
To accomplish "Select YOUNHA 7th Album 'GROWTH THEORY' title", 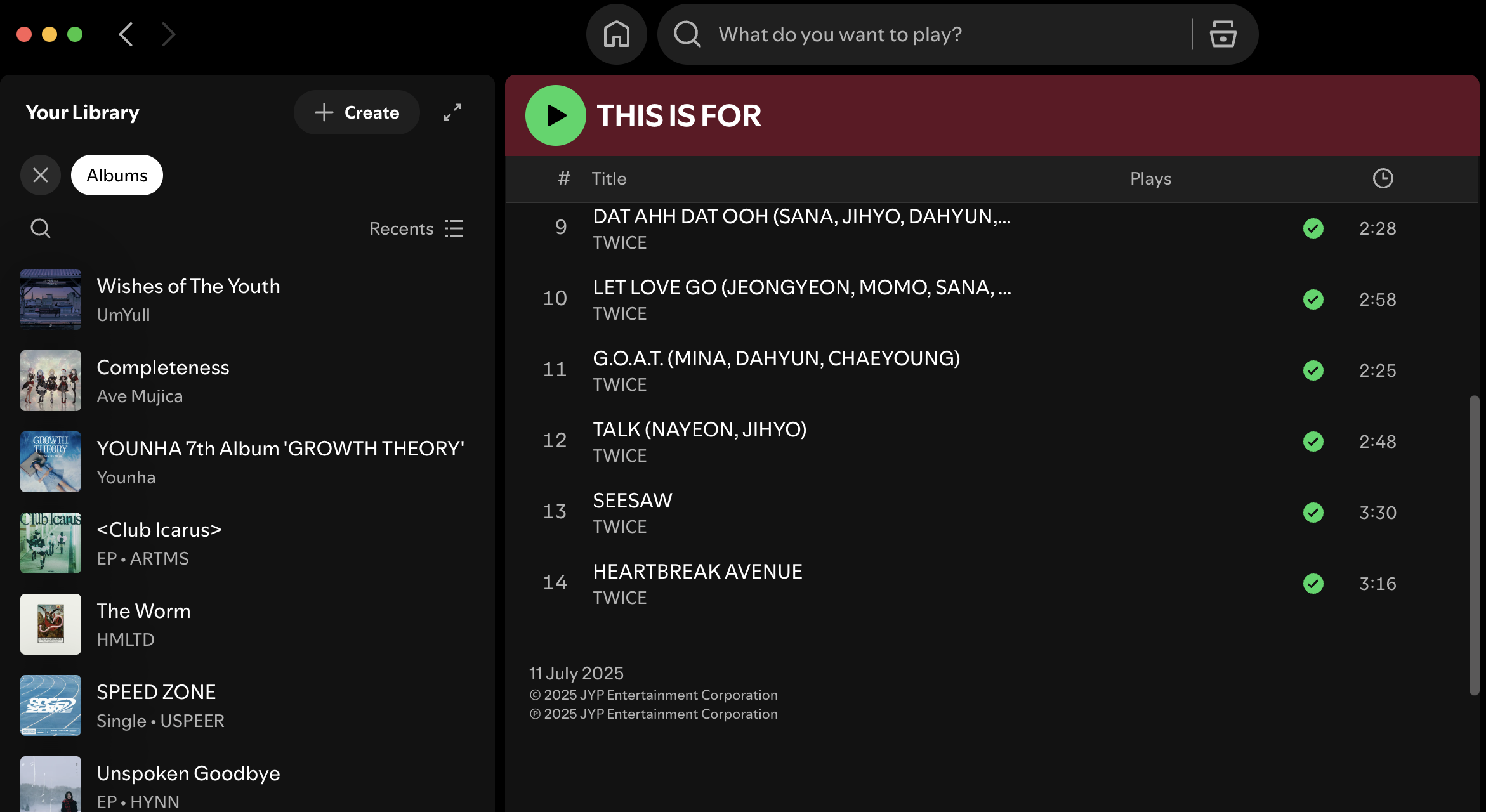I will pos(280,449).
